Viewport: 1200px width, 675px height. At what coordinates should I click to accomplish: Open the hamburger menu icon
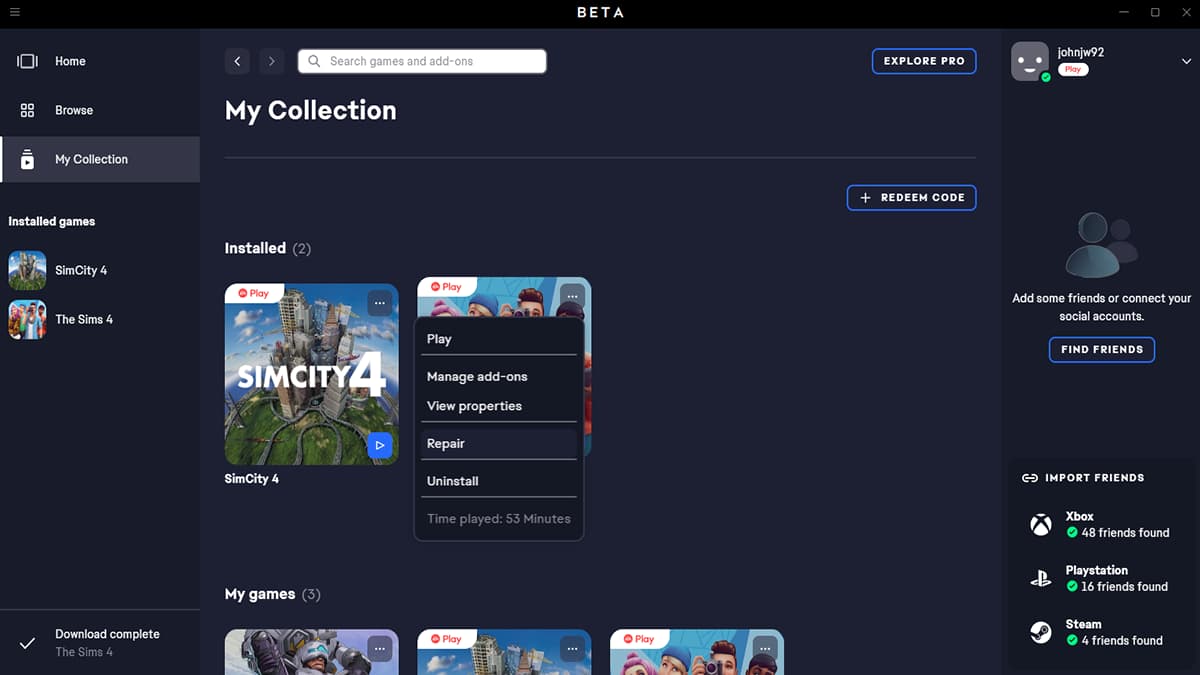click(14, 12)
